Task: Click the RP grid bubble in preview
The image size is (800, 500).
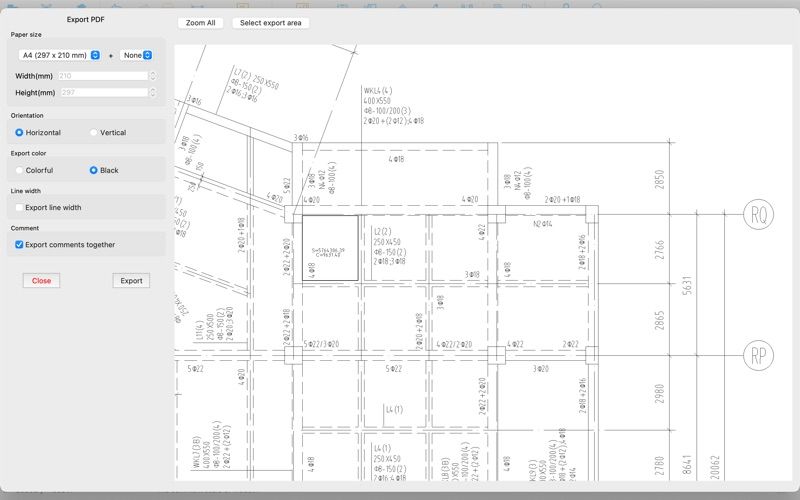Action: [x=758, y=355]
